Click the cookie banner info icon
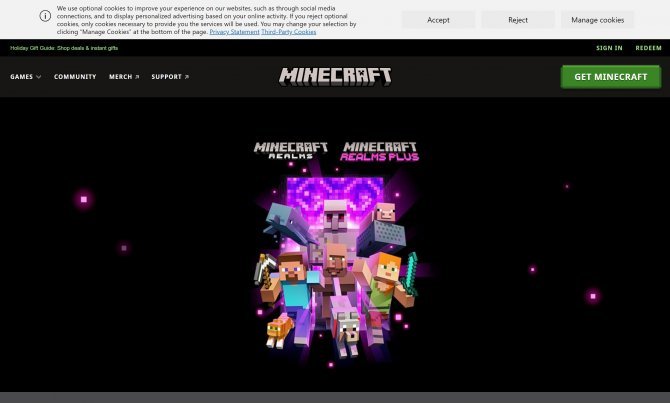This screenshot has height=403, width=670. tap(45, 16)
